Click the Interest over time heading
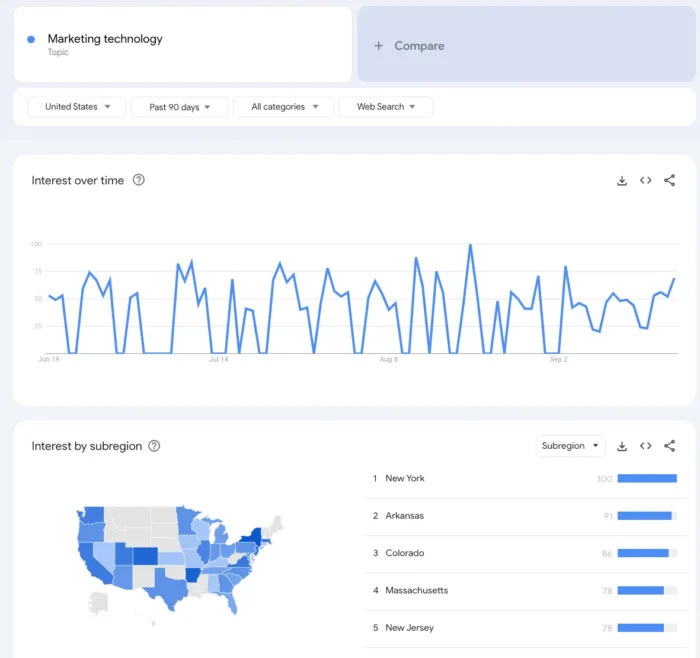 (78, 180)
